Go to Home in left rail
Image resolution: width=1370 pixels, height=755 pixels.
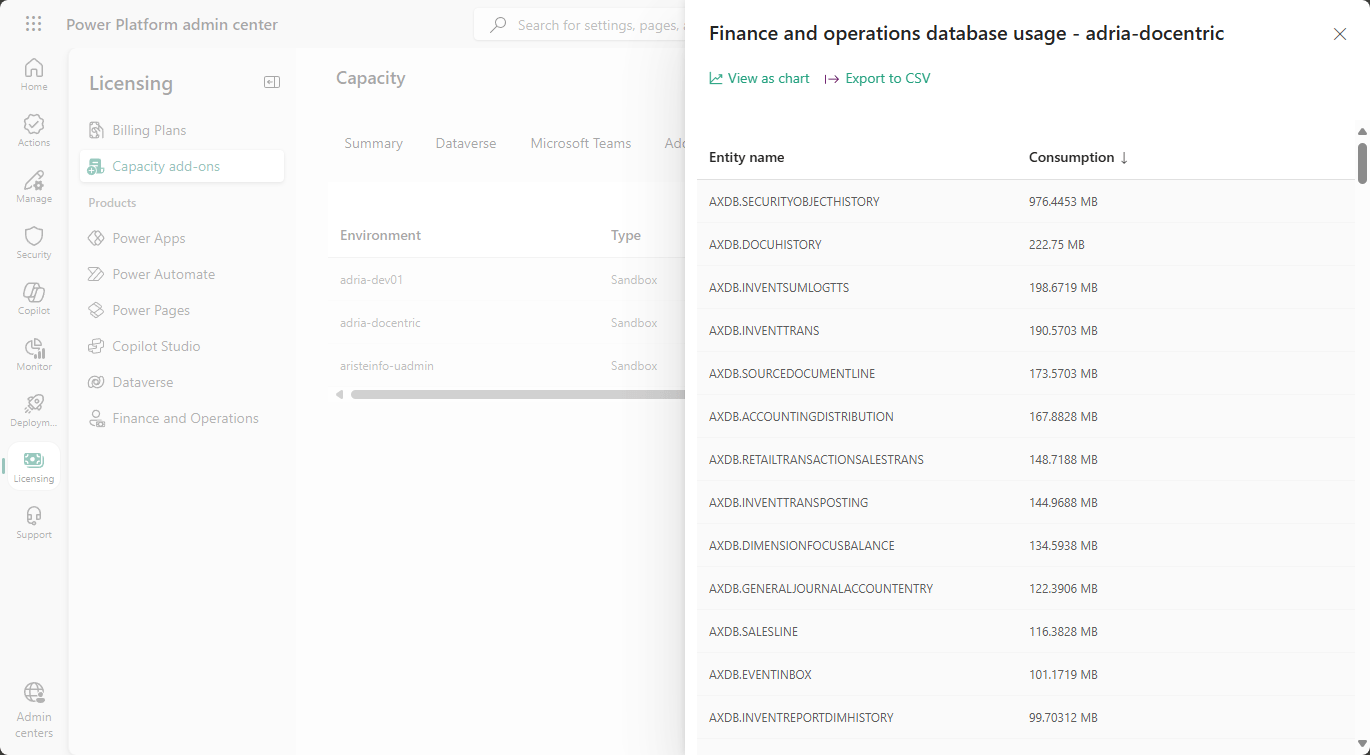click(x=34, y=74)
